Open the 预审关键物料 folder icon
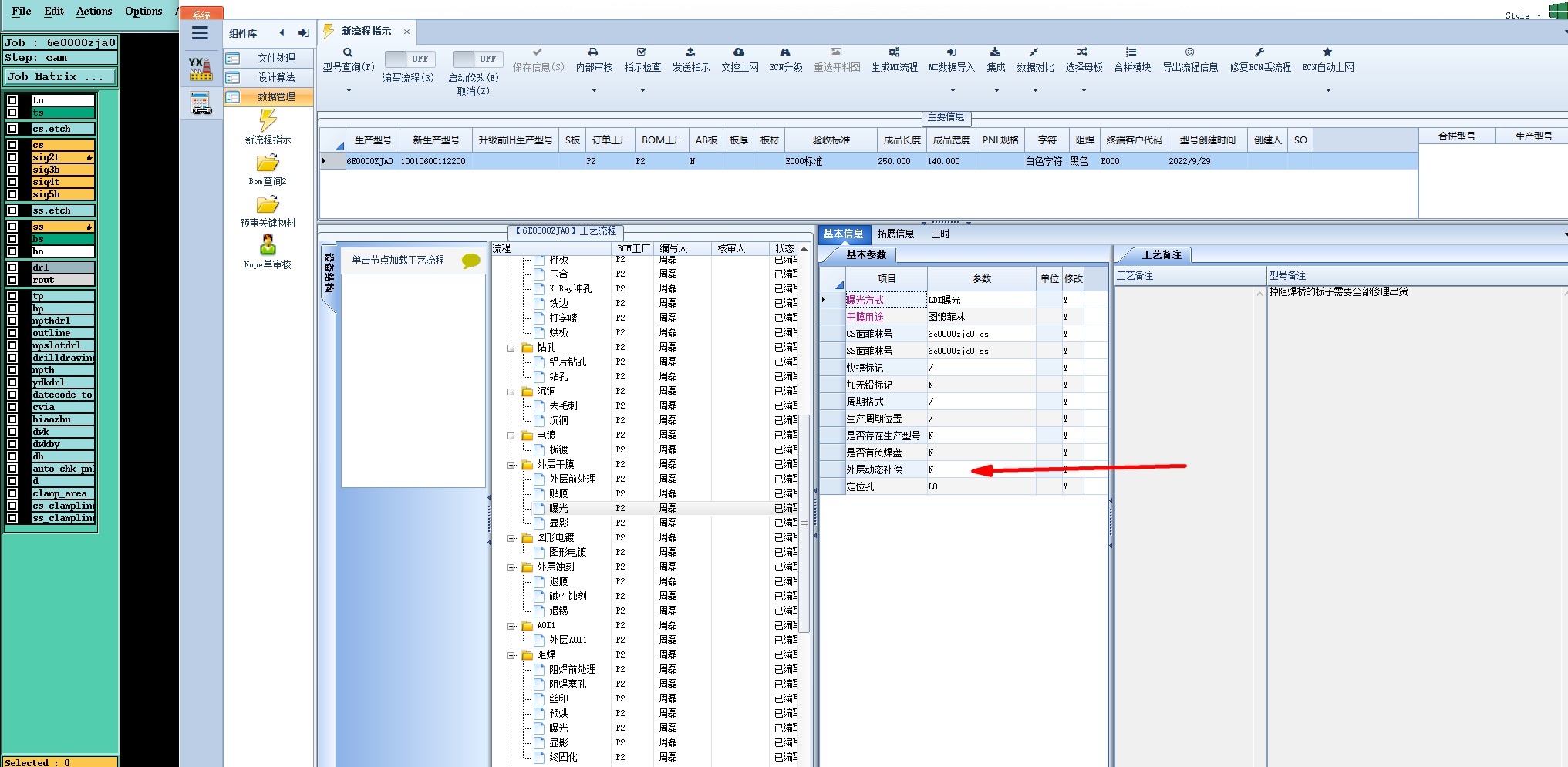The height and width of the screenshot is (767, 1568). tap(268, 204)
